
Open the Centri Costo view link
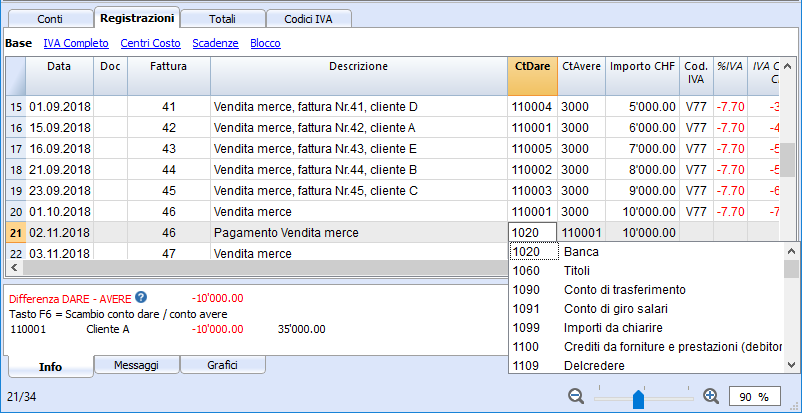coord(150,44)
